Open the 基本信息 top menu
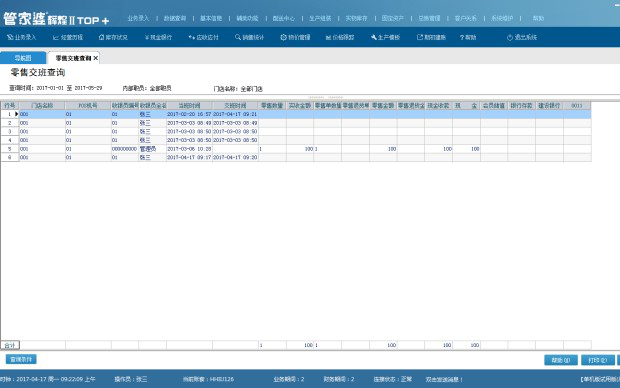The width and height of the screenshot is (620, 388). 211,18
